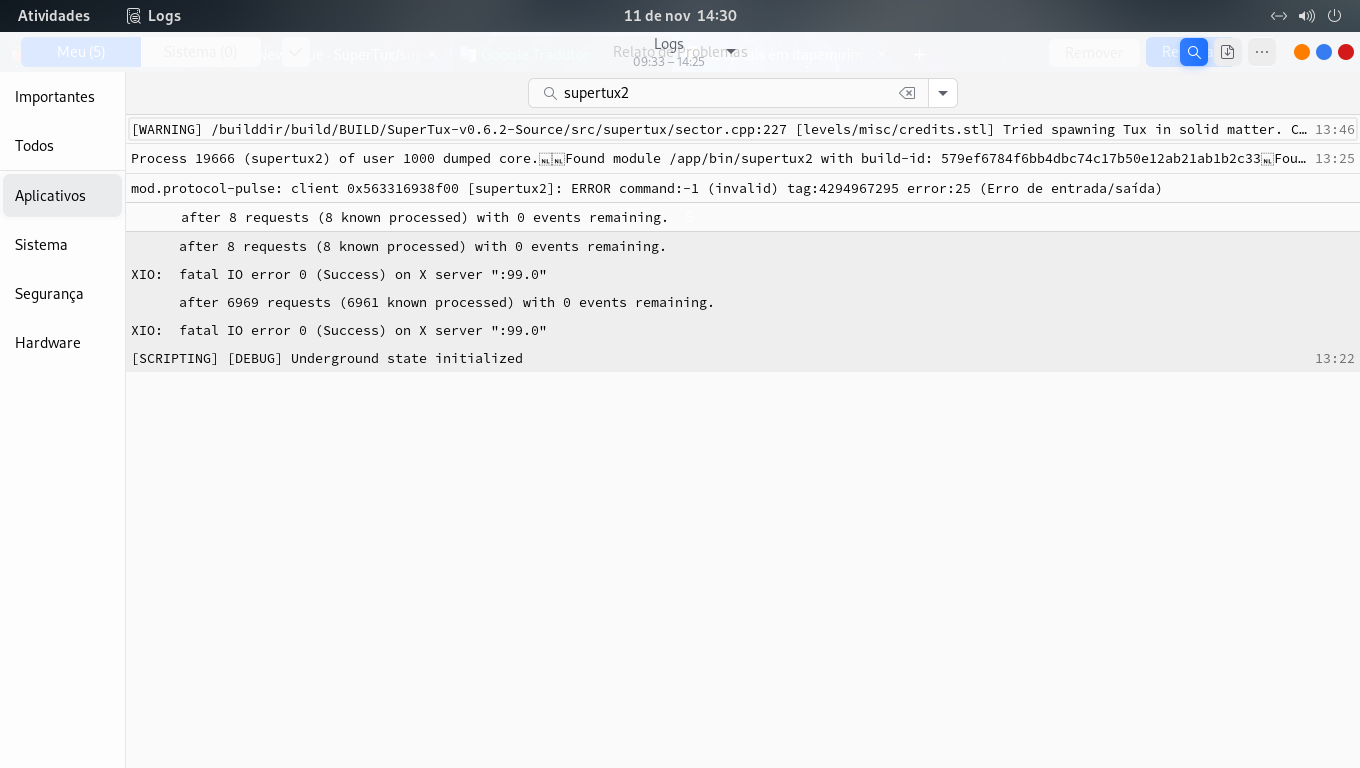Click the 13:25 timestamp
The image size is (1360, 768).
pyautogui.click(x=1335, y=159)
